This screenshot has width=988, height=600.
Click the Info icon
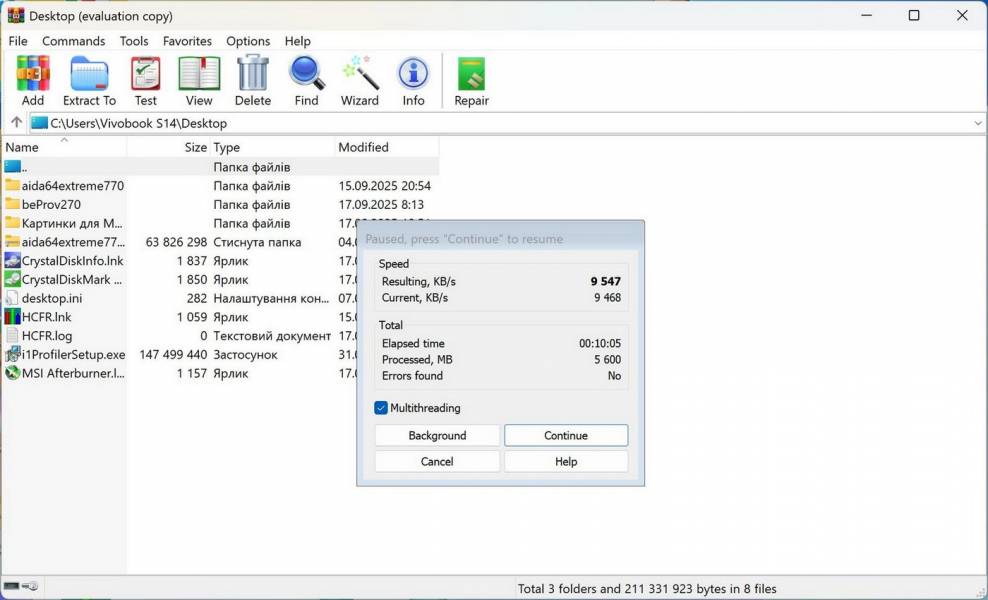413,80
